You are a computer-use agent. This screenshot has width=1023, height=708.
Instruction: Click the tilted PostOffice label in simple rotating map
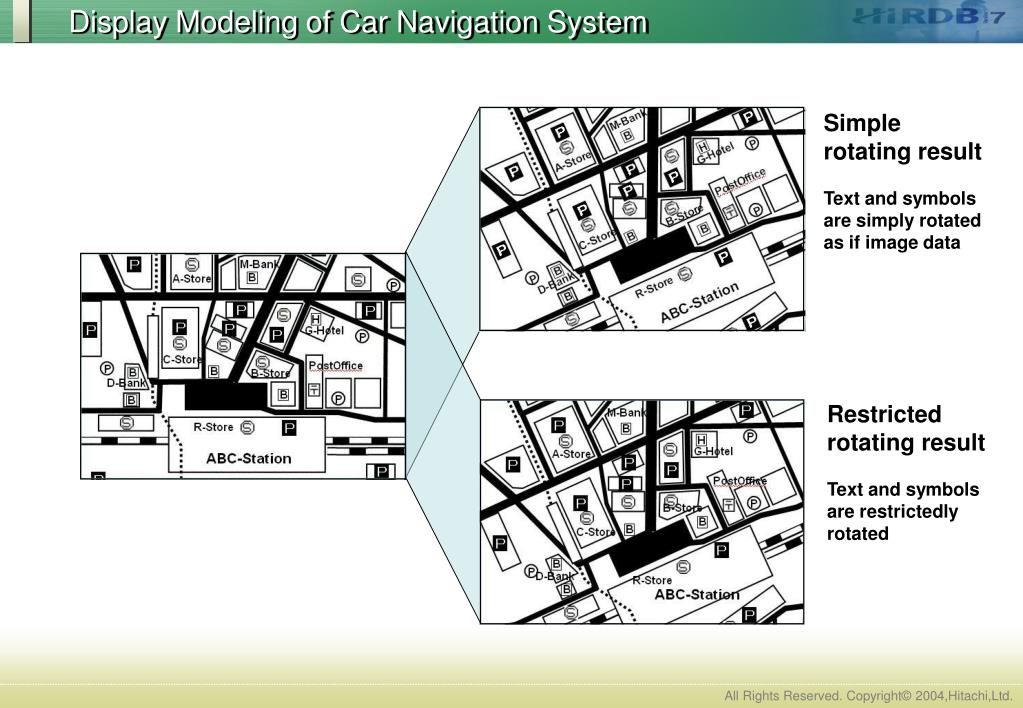coord(741,181)
